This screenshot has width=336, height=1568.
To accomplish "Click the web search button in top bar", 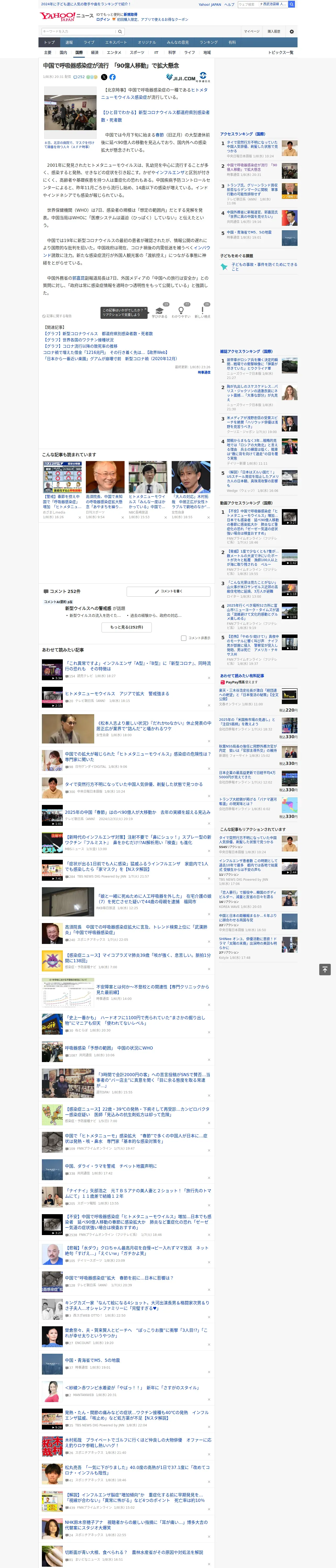I will pos(292,4).
